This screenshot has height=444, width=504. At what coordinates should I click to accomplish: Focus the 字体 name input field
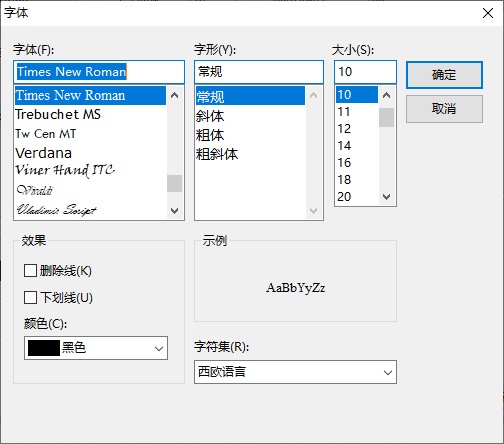99,72
